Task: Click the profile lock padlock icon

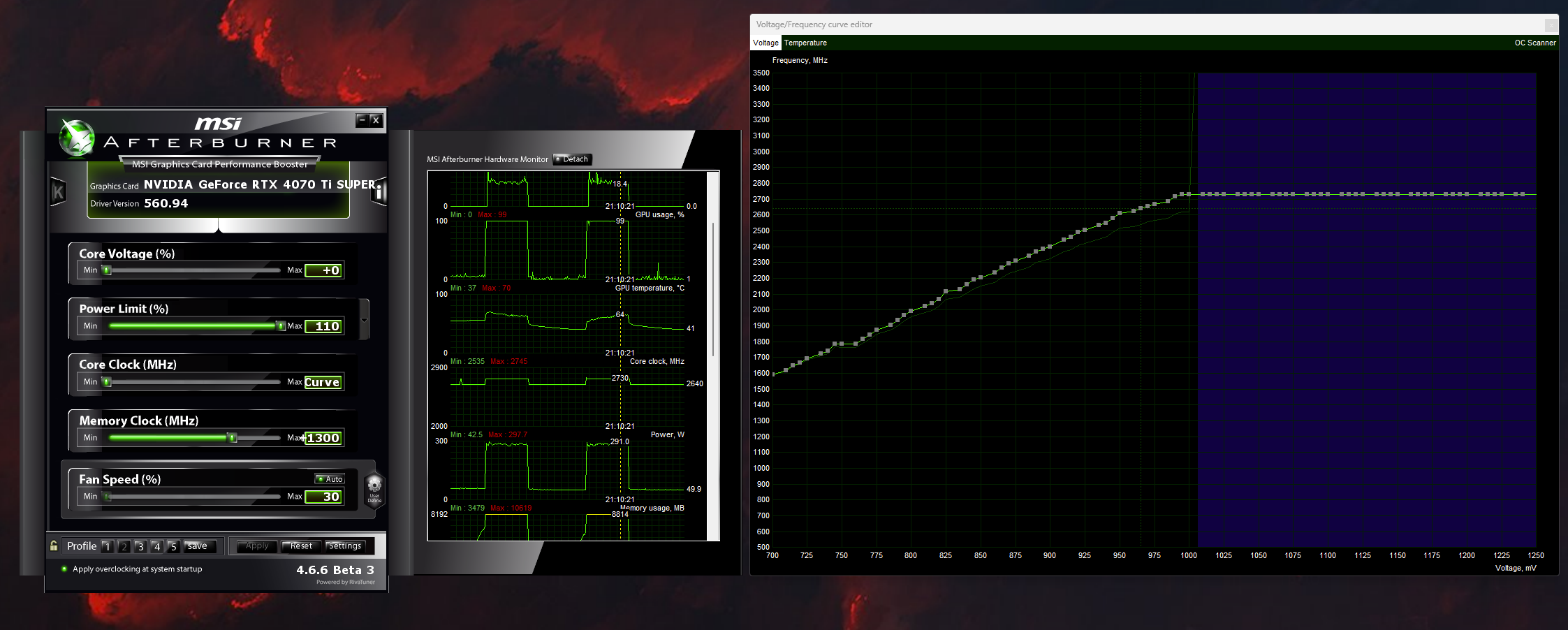Action: coord(54,545)
